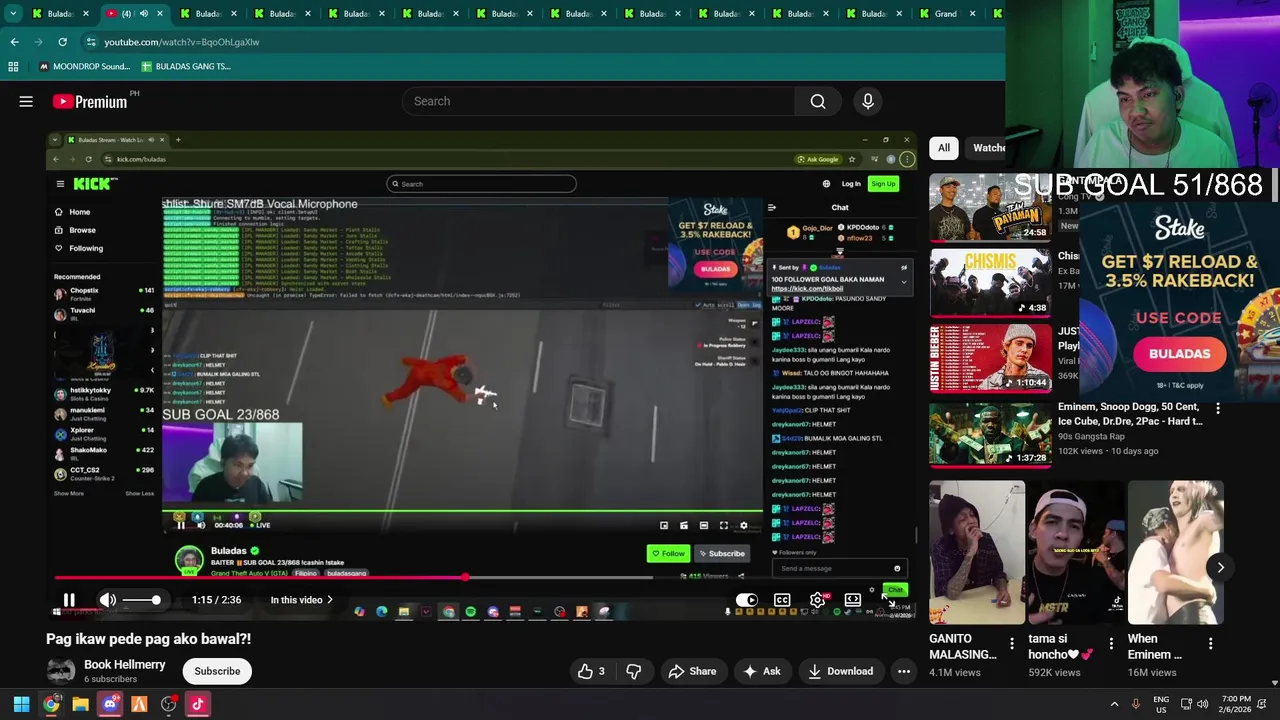This screenshot has height=720, width=1280.
Task: Expand In this video chapters
Action: coord(301,600)
